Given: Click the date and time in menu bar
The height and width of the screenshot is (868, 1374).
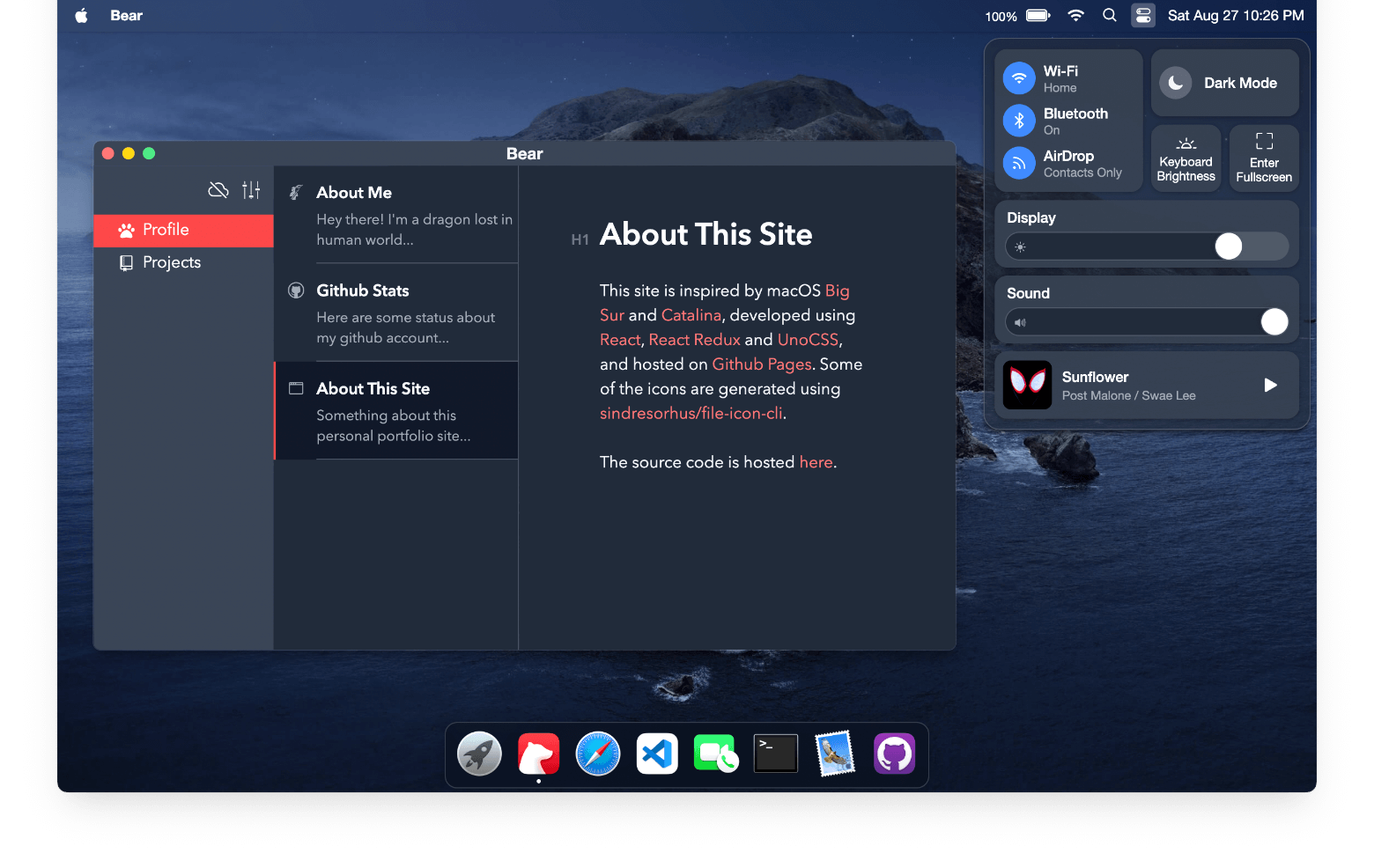Looking at the screenshot, I should point(1236,16).
